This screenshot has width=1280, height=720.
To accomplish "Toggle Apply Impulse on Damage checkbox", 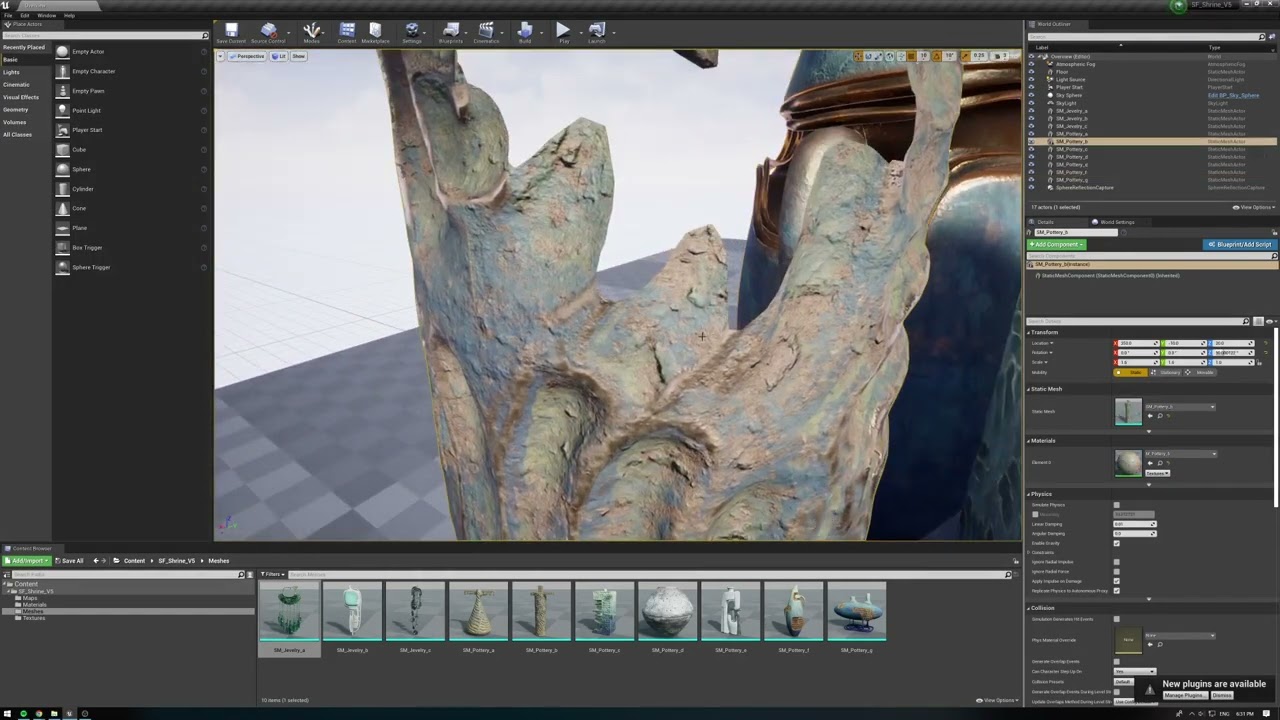I will click(x=1117, y=581).
